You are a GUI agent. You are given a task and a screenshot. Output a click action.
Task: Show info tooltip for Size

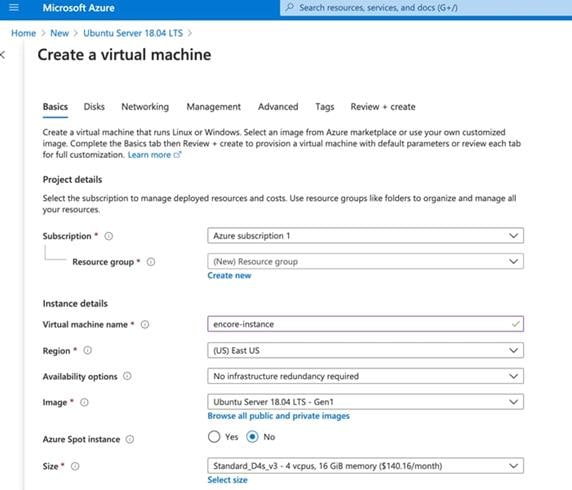click(75, 466)
